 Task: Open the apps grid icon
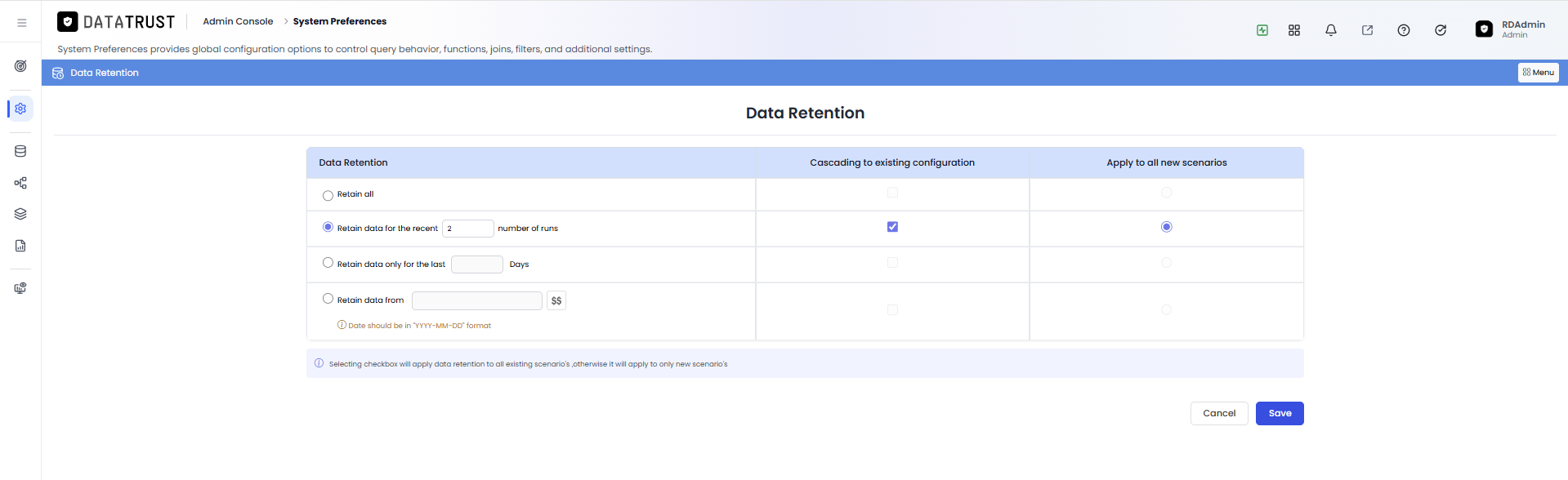(1294, 30)
